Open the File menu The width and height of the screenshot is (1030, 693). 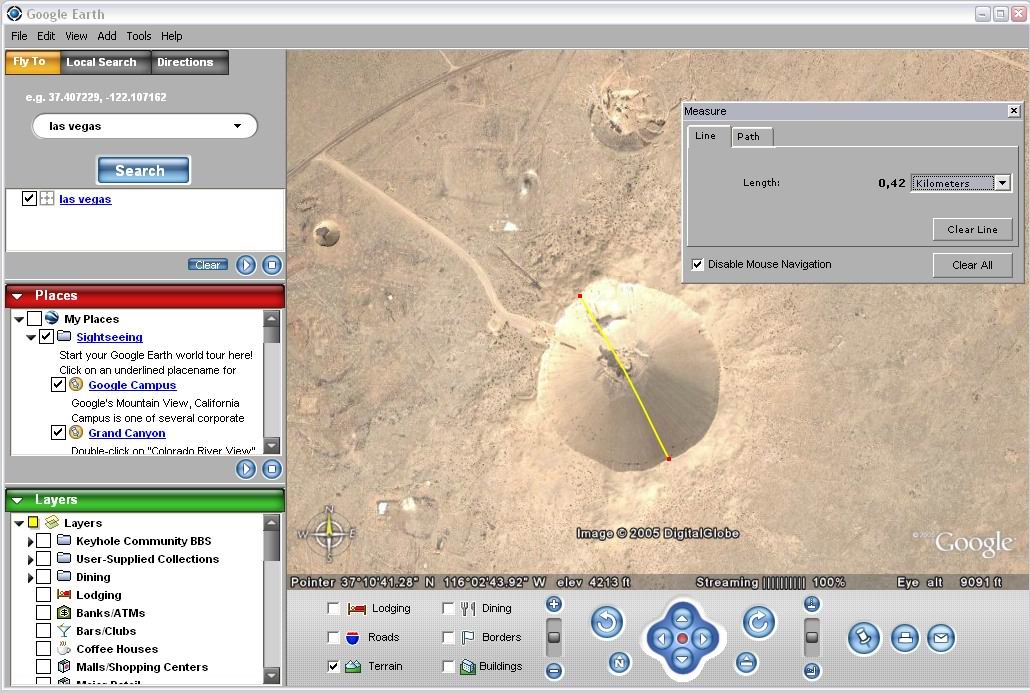pos(19,36)
